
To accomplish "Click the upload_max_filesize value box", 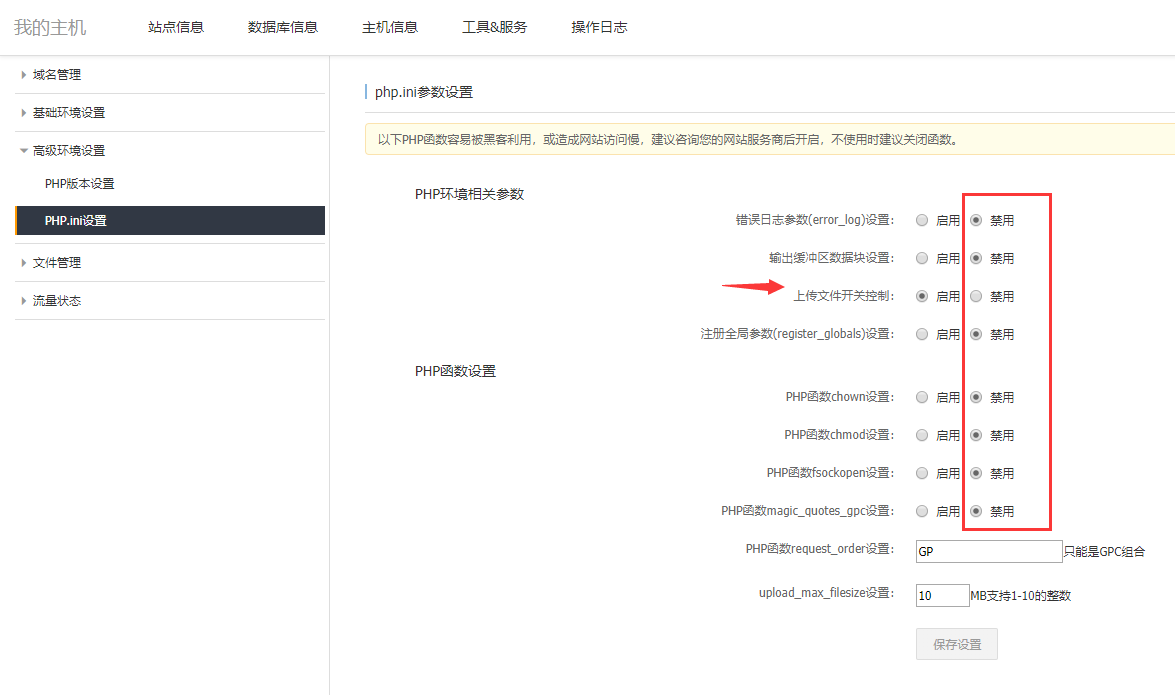I will click(x=941, y=594).
